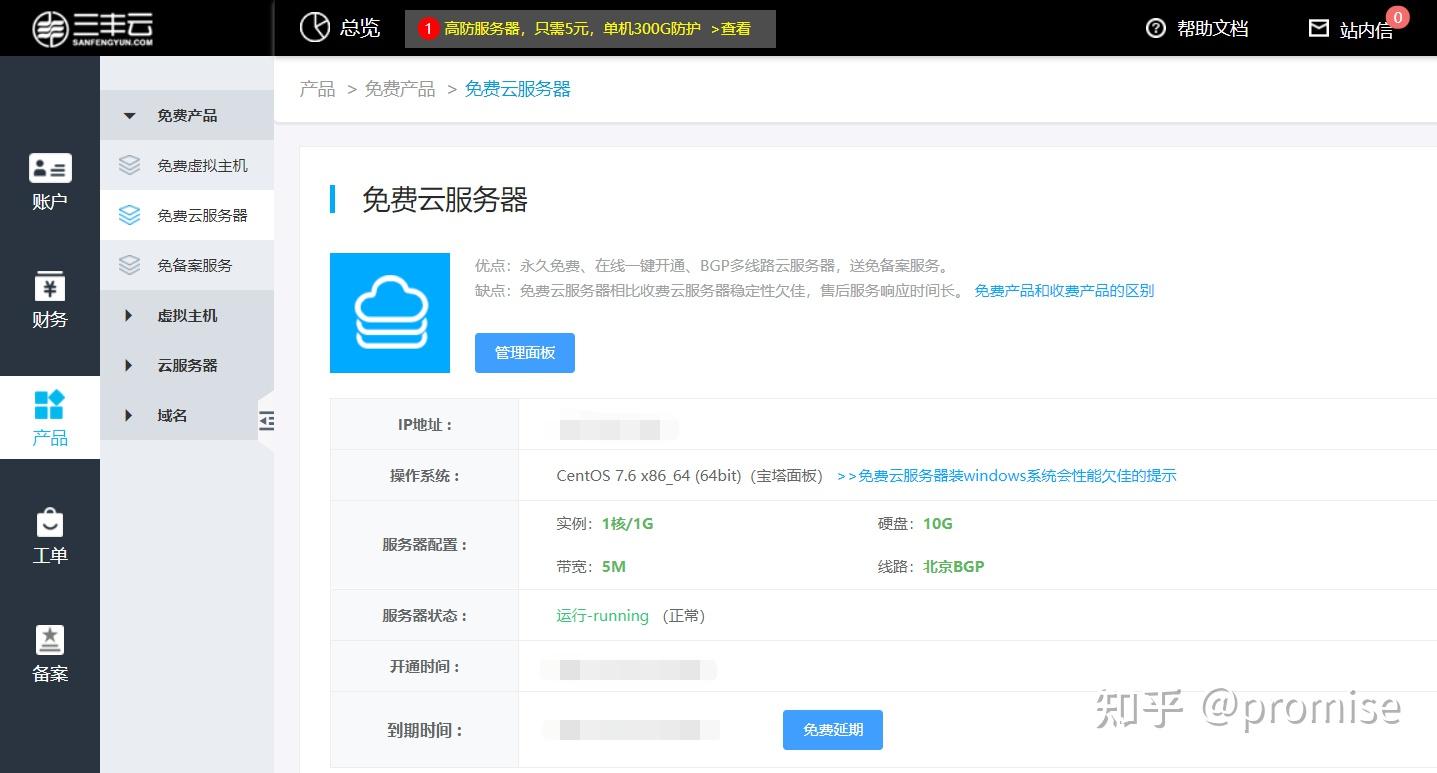The width and height of the screenshot is (1437, 773).
Task: Click 帮助文档 text in the top bar
Action: (1213, 28)
